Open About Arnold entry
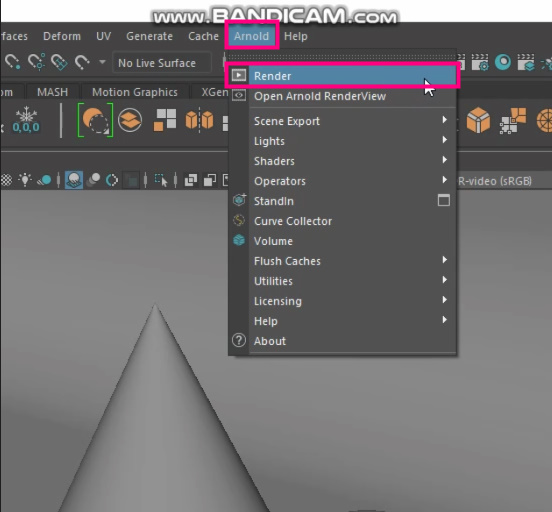The width and height of the screenshot is (552, 512). (342, 341)
